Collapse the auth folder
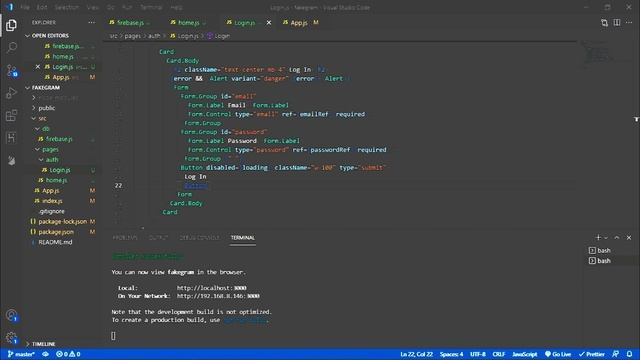 (52, 160)
